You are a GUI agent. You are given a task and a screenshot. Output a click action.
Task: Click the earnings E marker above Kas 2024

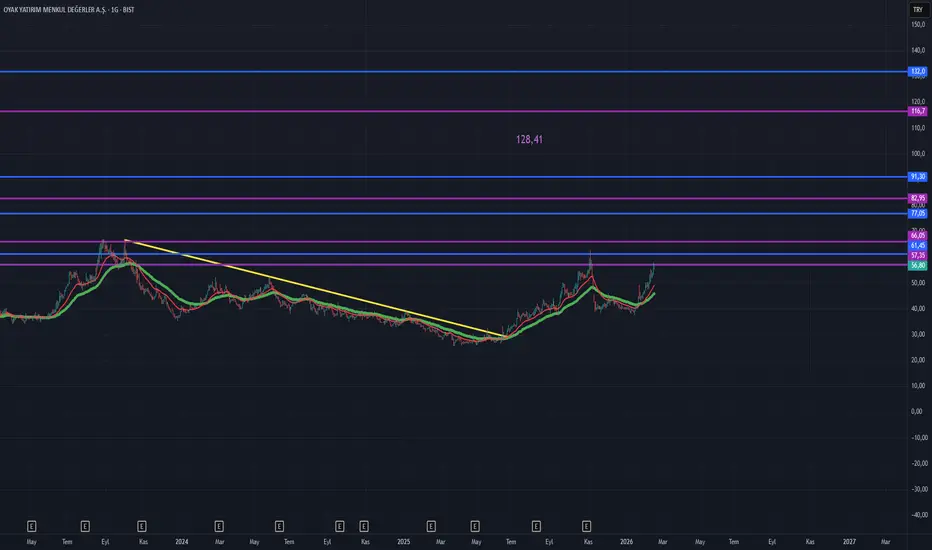point(364,526)
